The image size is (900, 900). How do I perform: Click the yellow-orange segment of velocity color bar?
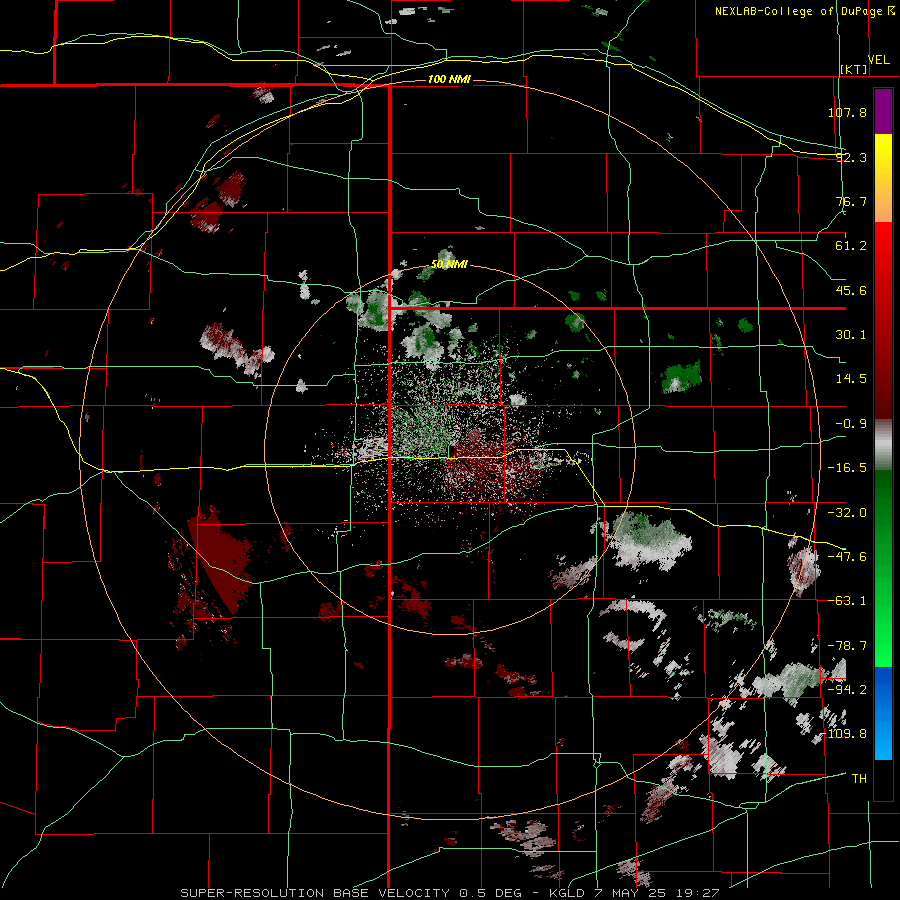pyautogui.click(x=883, y=178)
